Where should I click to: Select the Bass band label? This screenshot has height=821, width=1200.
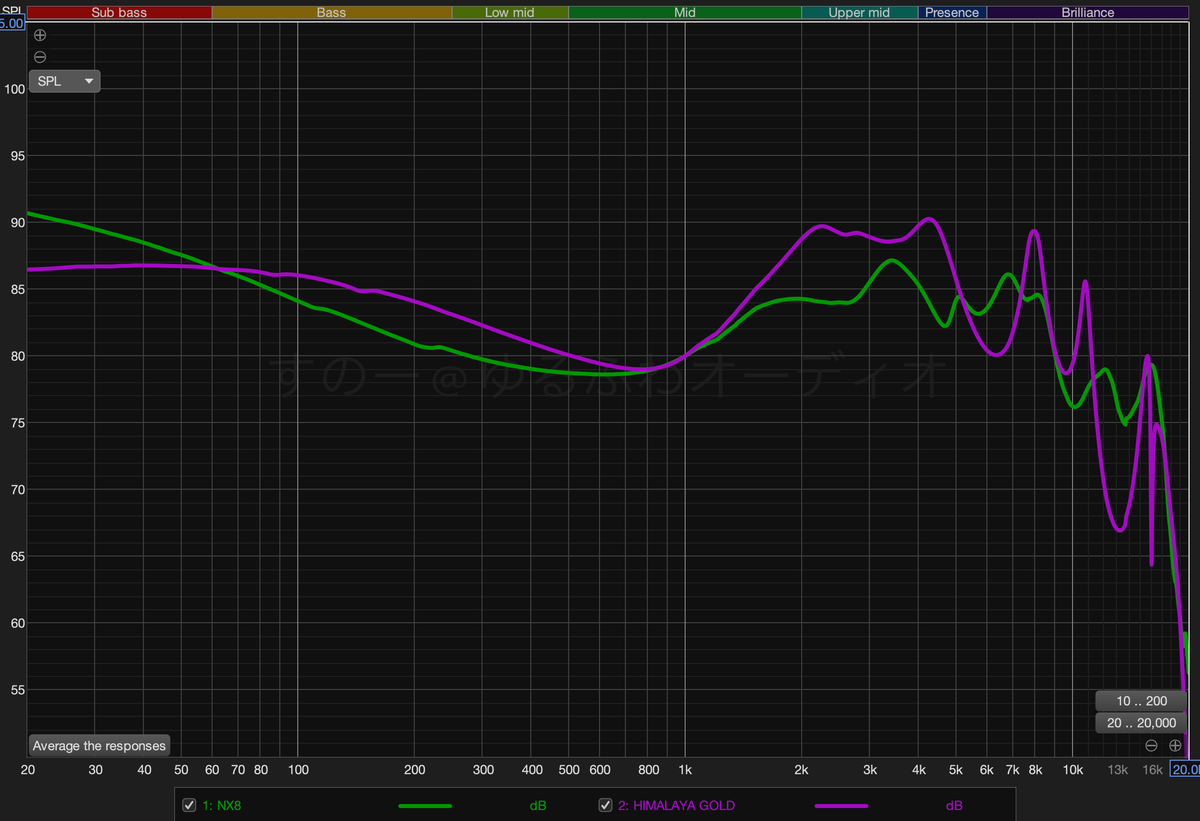331,13
